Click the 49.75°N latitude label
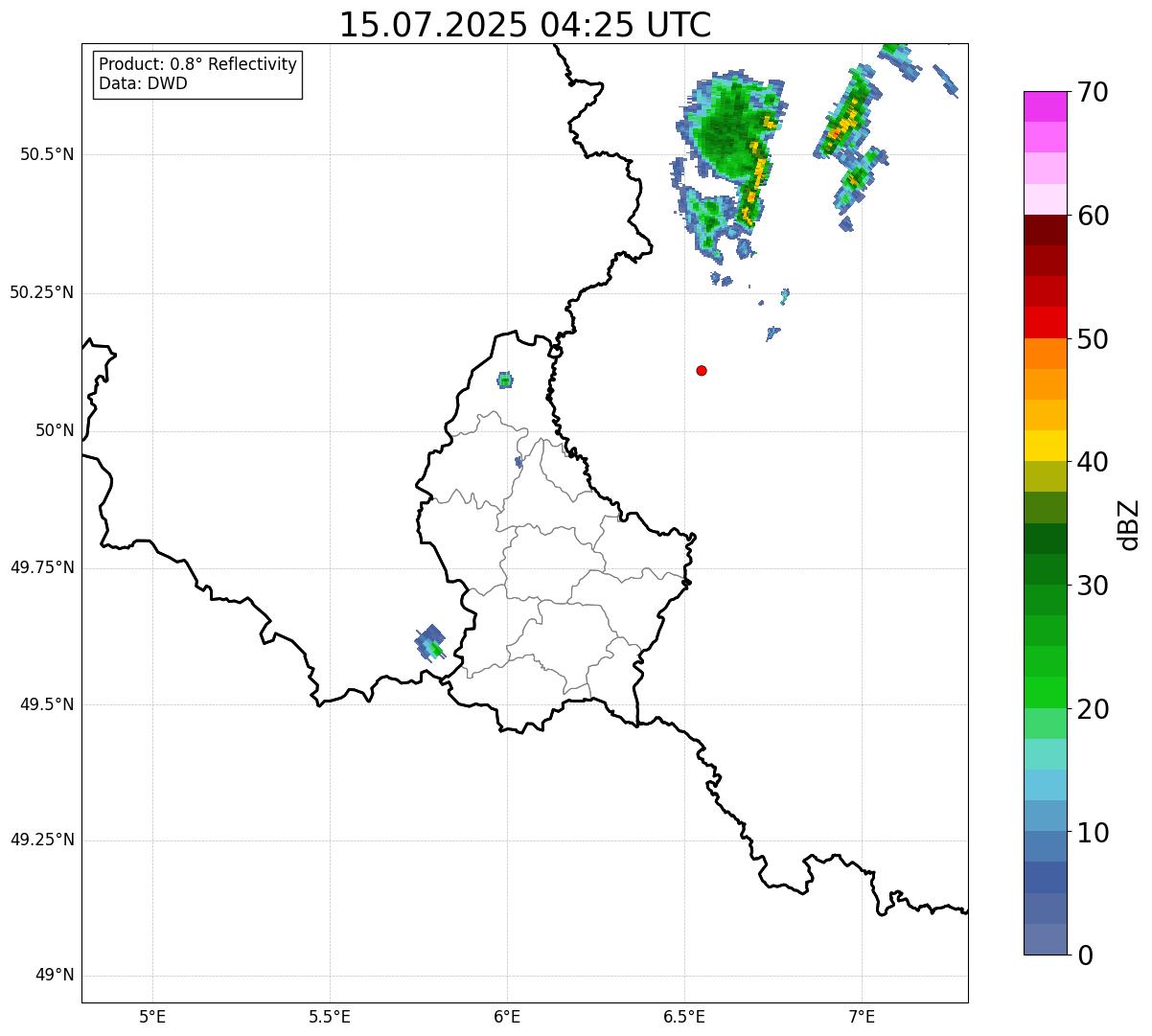This screenshot has width=1152, height=1036. click(41, 567)
